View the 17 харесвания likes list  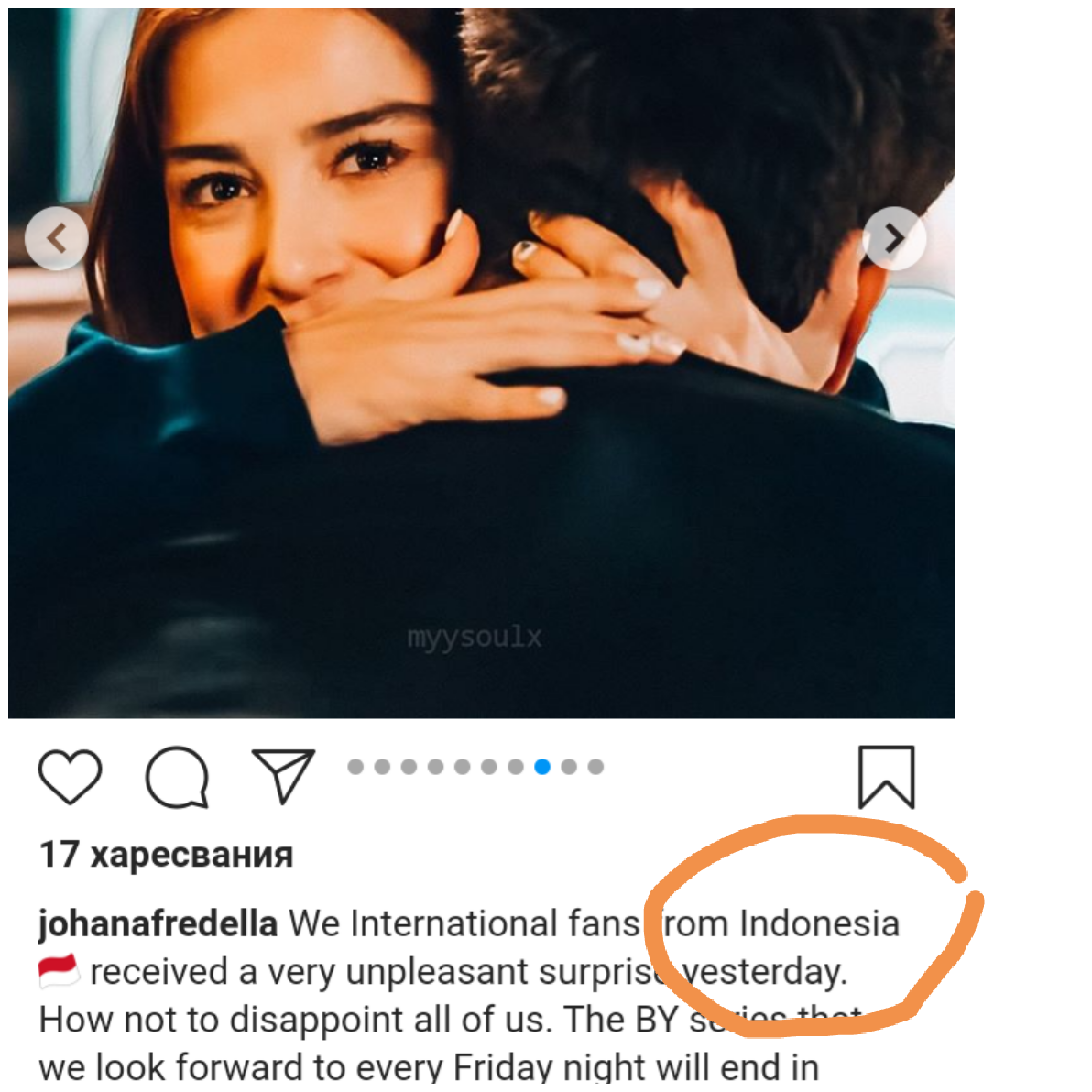tap(167, 854)
